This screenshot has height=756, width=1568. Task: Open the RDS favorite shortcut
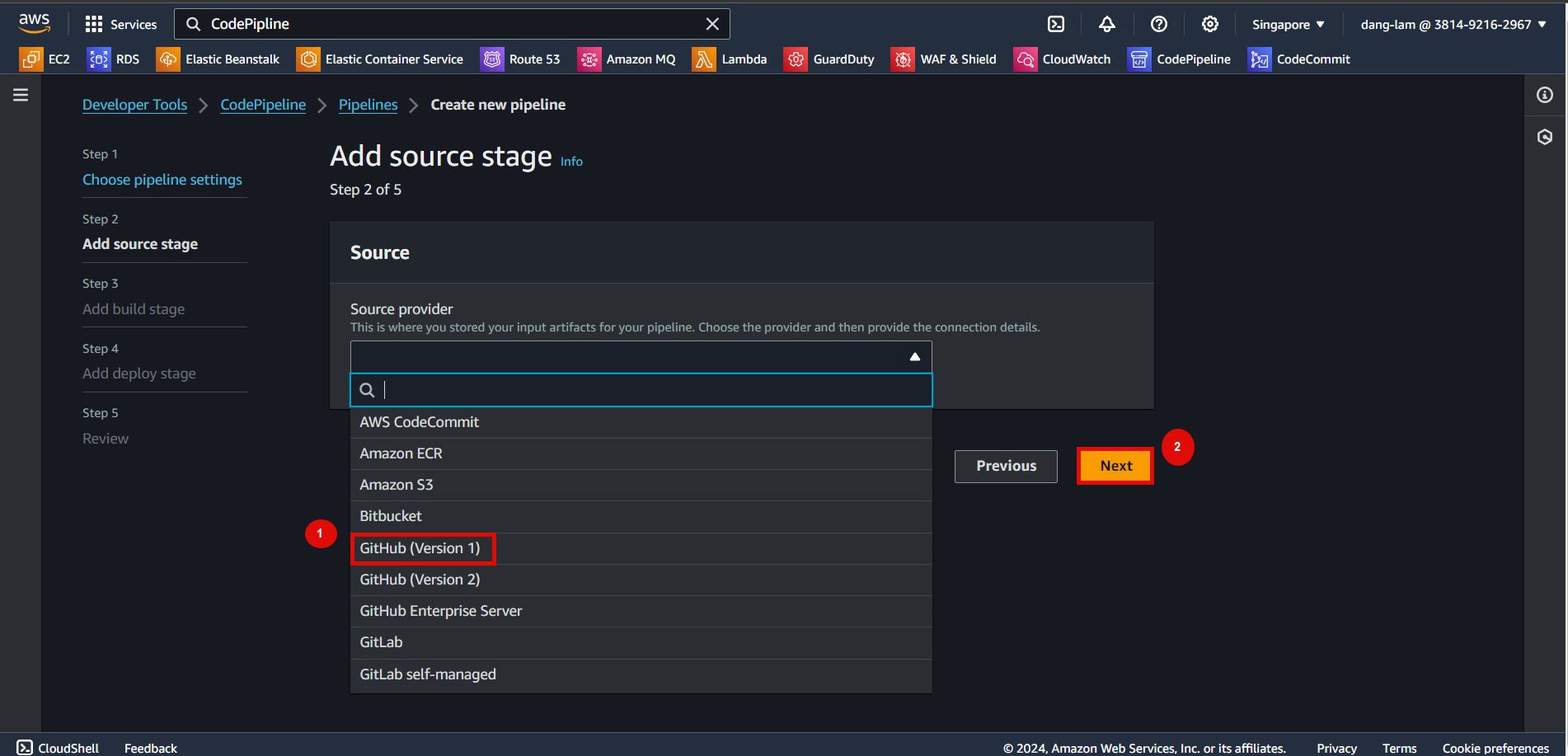point(114,59)
